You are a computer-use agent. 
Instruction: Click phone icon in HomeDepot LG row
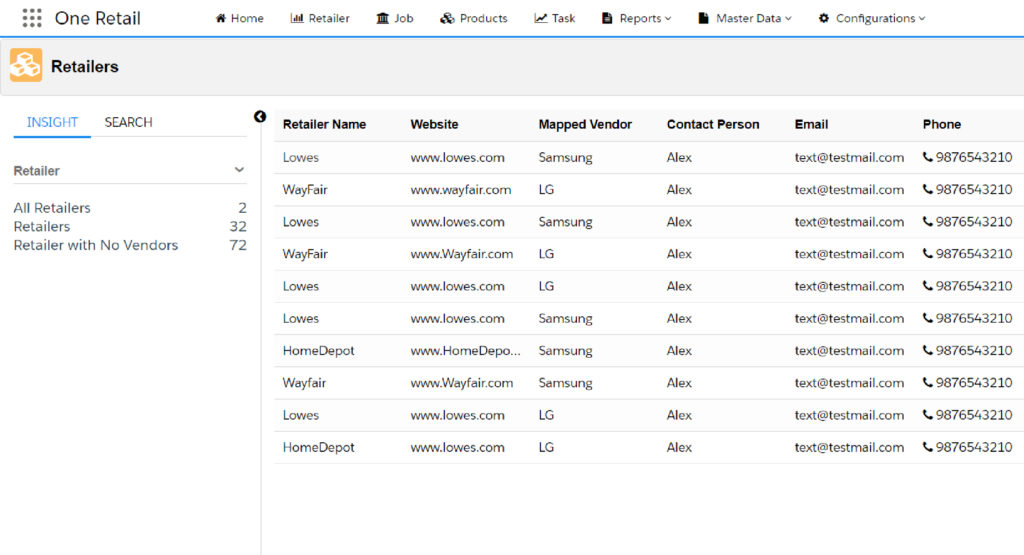click(927, 447)
